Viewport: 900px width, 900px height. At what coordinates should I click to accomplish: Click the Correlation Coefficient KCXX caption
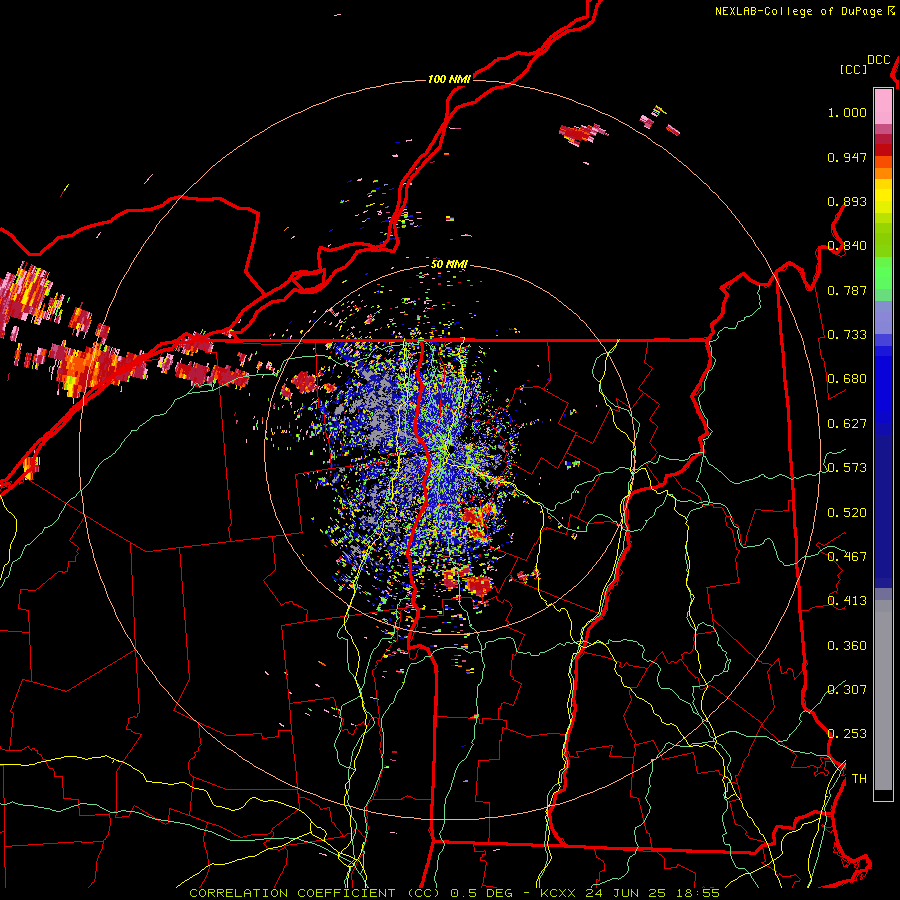(x=454, y=893)
